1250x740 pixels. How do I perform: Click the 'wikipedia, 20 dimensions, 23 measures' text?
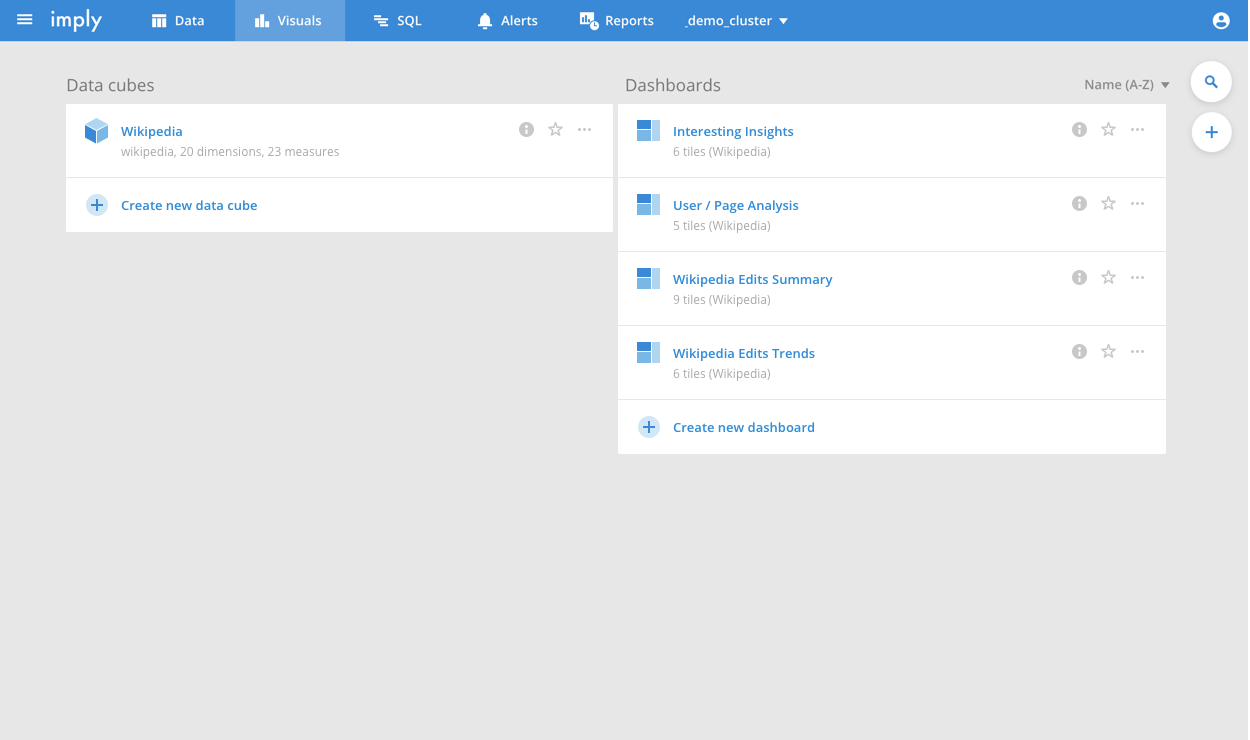tap(230, 152)
